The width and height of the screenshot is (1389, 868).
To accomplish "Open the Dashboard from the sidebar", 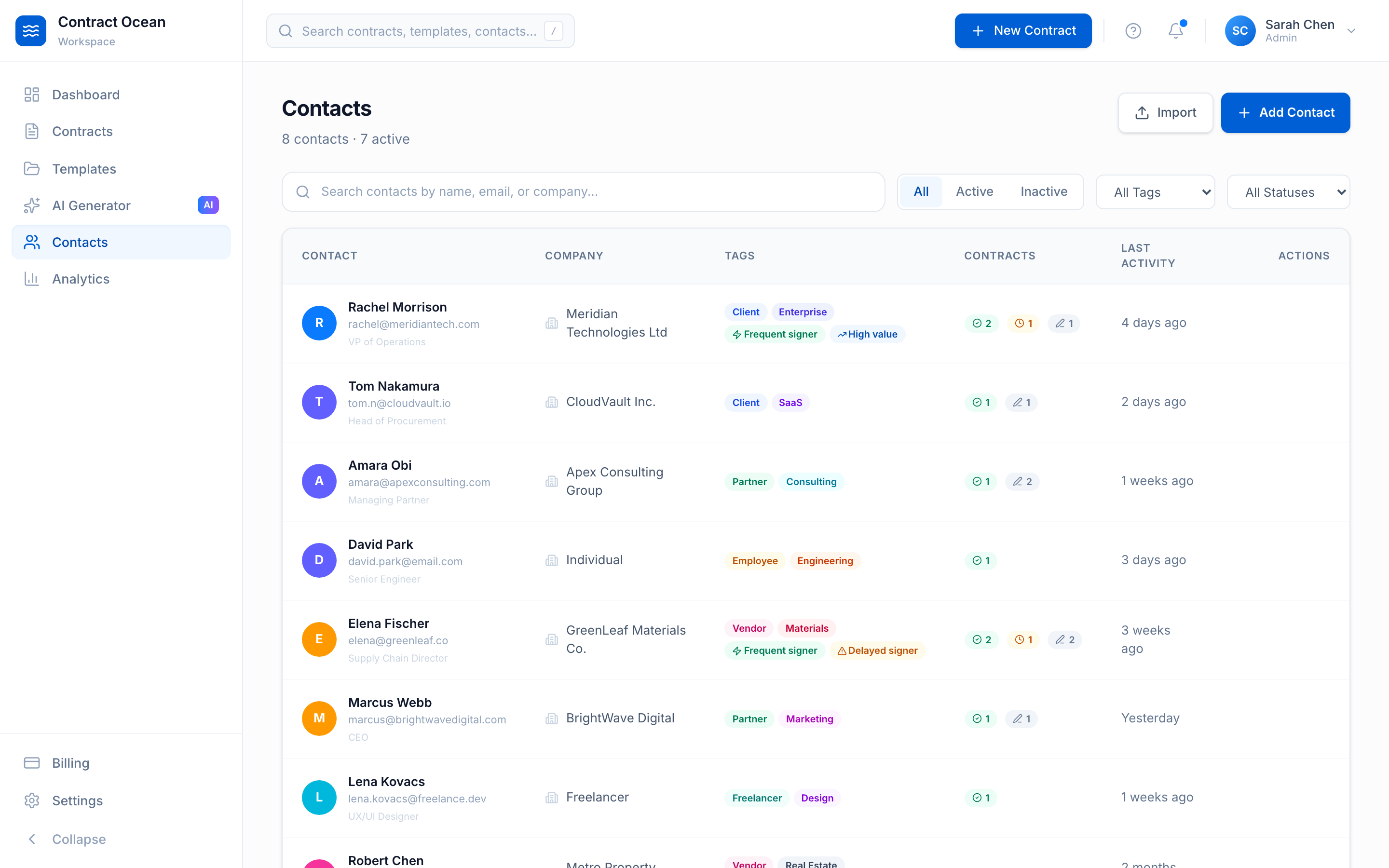I will 85,94.
